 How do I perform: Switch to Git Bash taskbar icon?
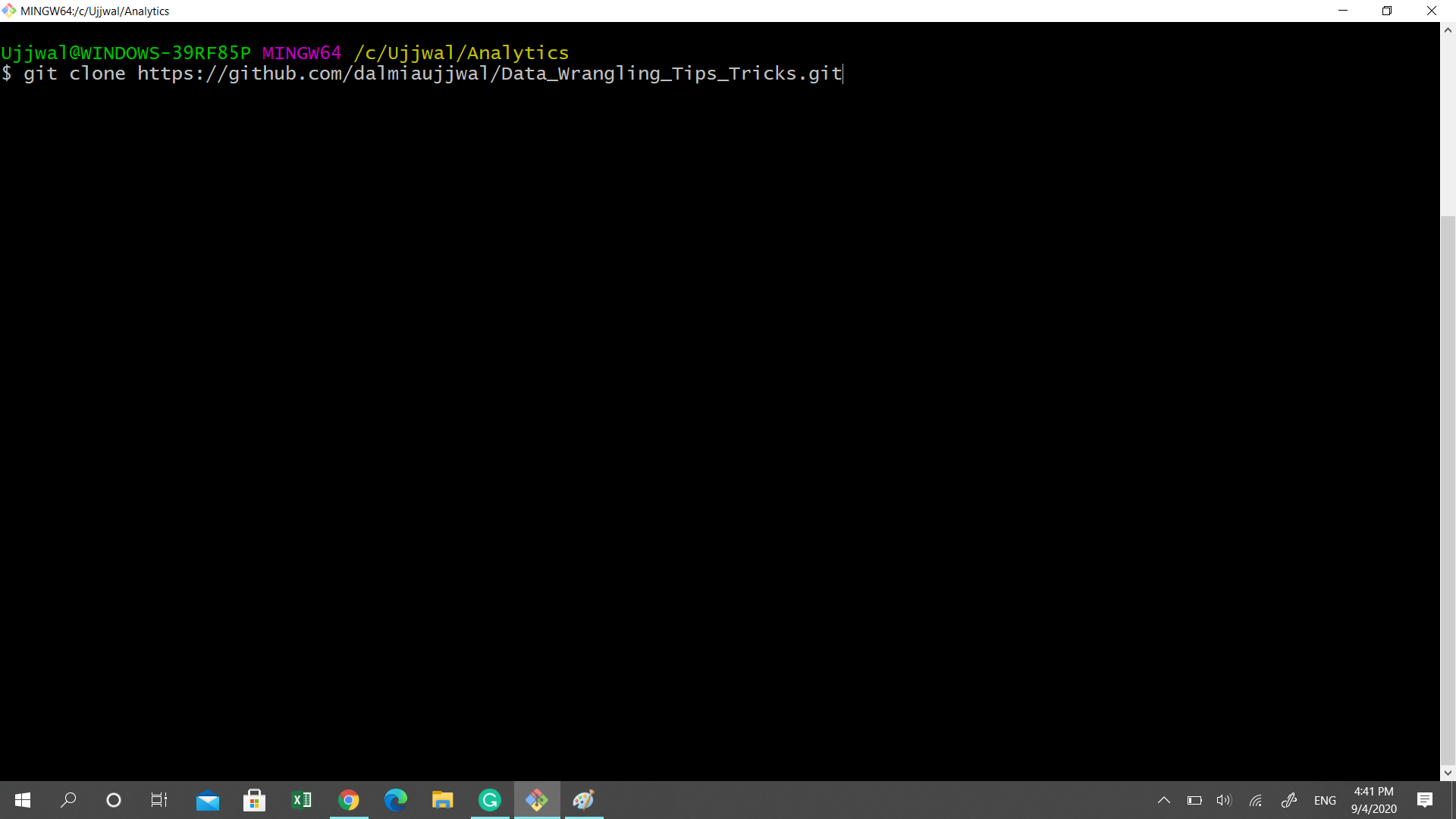tap(537, 800)
